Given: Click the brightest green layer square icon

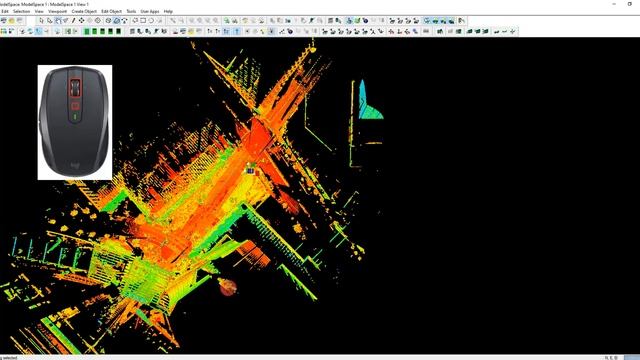Looking at the screenshot, I should click(87, 31).
